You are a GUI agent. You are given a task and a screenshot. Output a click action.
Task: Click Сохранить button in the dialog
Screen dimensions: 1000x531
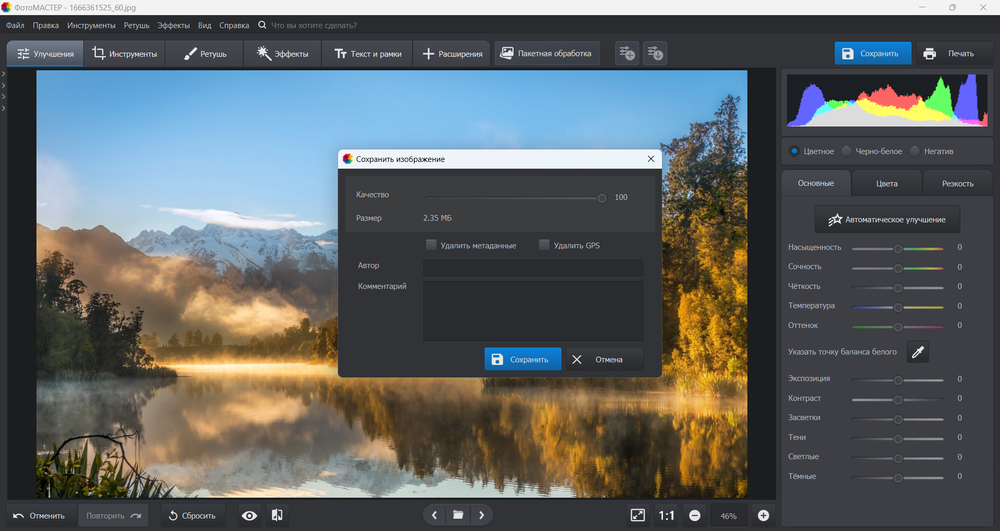[x=522, y=359]
